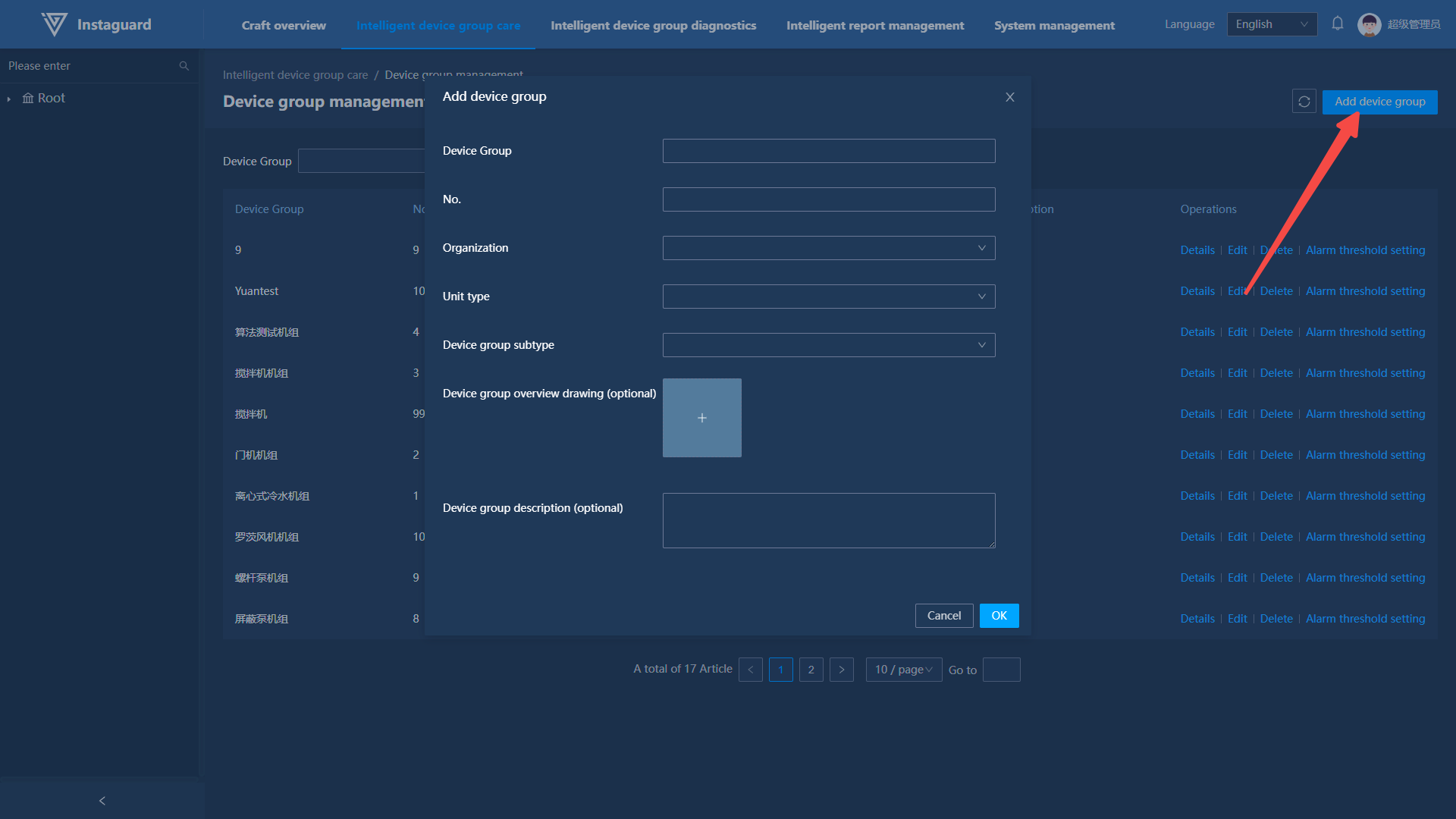This screenshot has height=819, width=1456.
Task: Click the Device Group name input field
Action: pos(829,151)
